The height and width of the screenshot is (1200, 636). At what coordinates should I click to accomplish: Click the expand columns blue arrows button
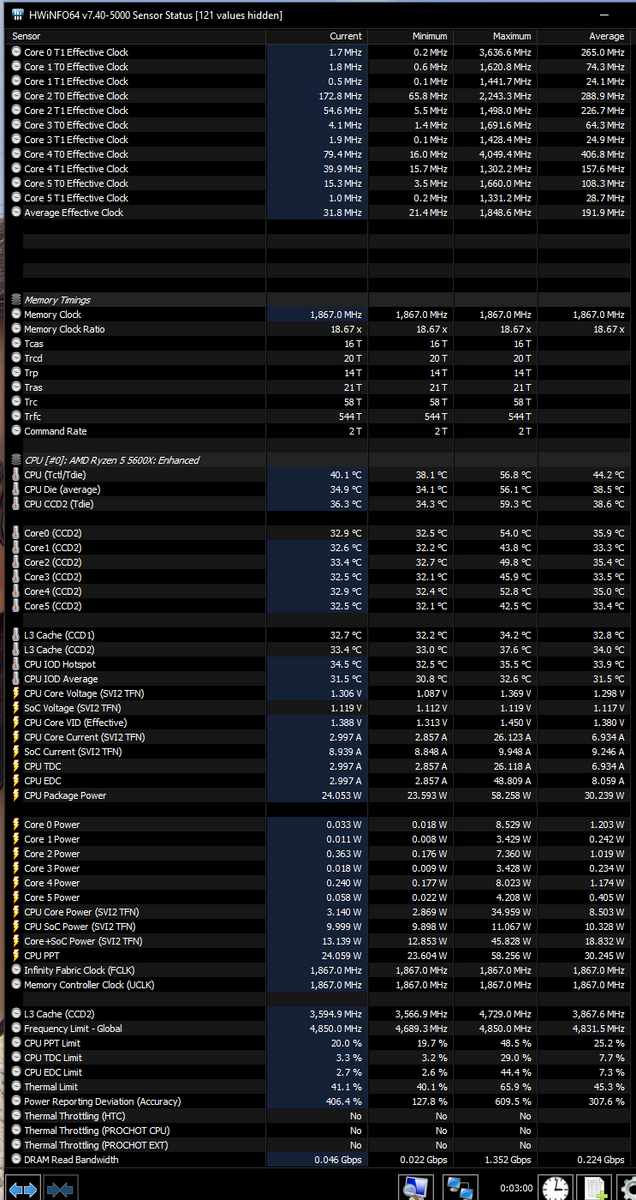click(x=24, y=1188)
